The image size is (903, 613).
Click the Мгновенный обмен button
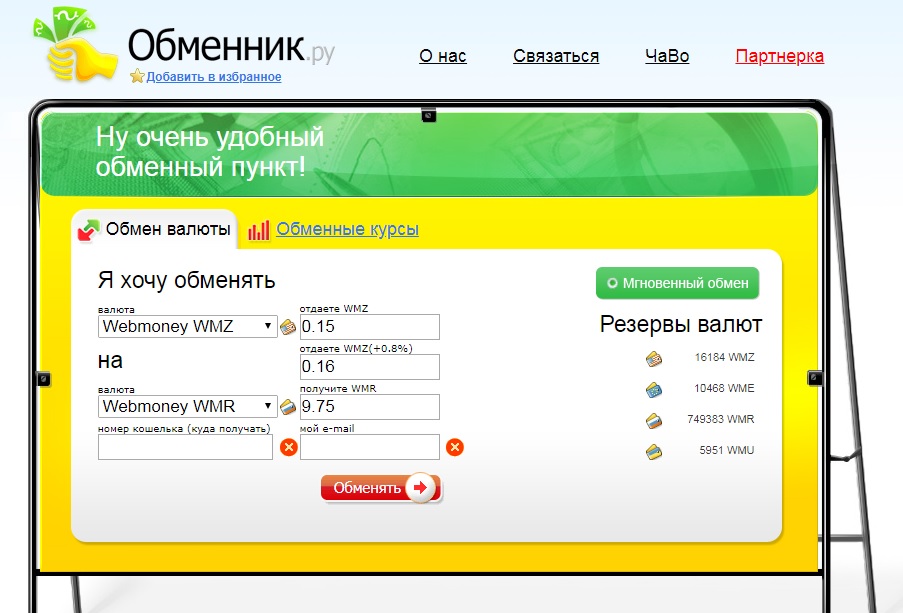click(677, 283)
